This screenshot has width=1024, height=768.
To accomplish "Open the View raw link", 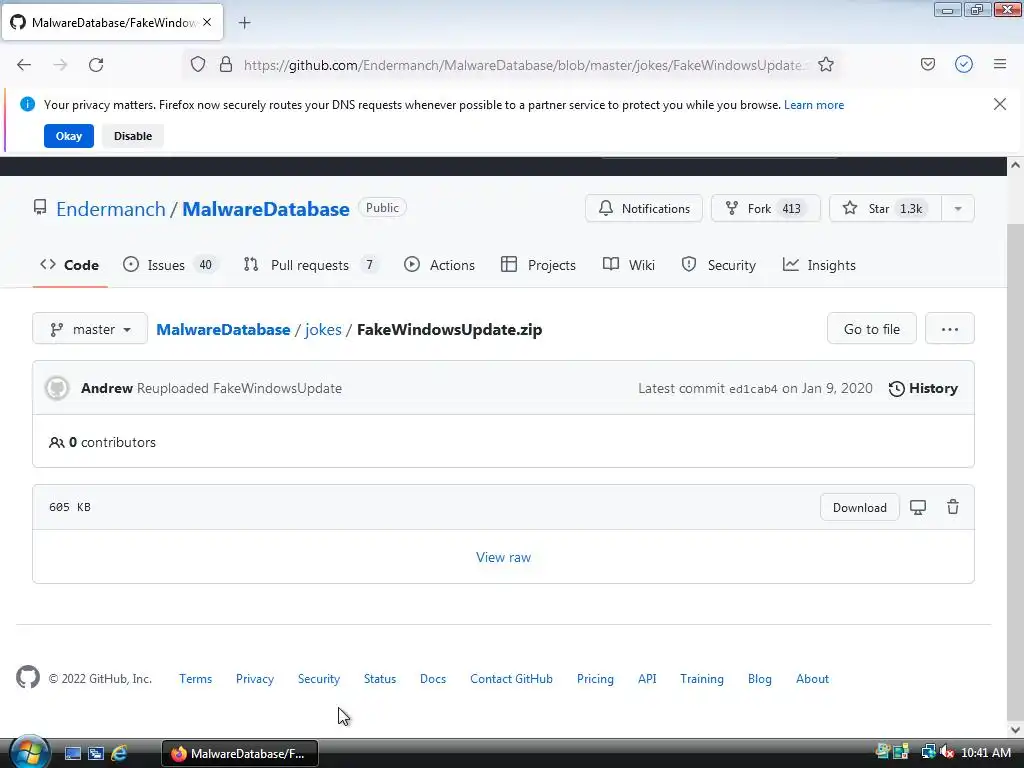I will [504, 557].
